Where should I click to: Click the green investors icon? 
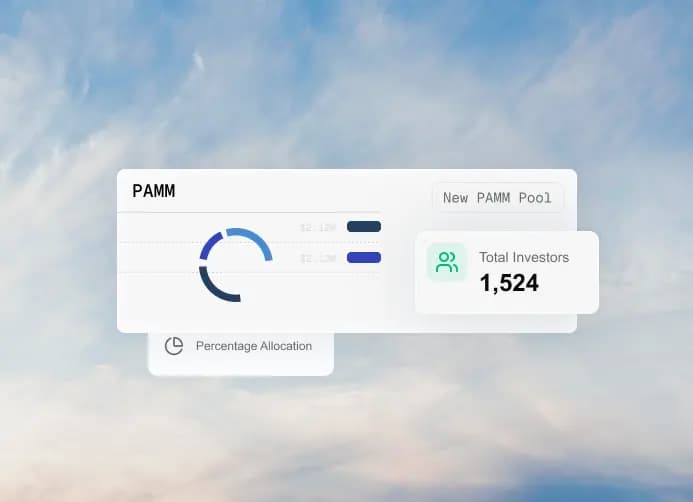(x=446, y=262)
